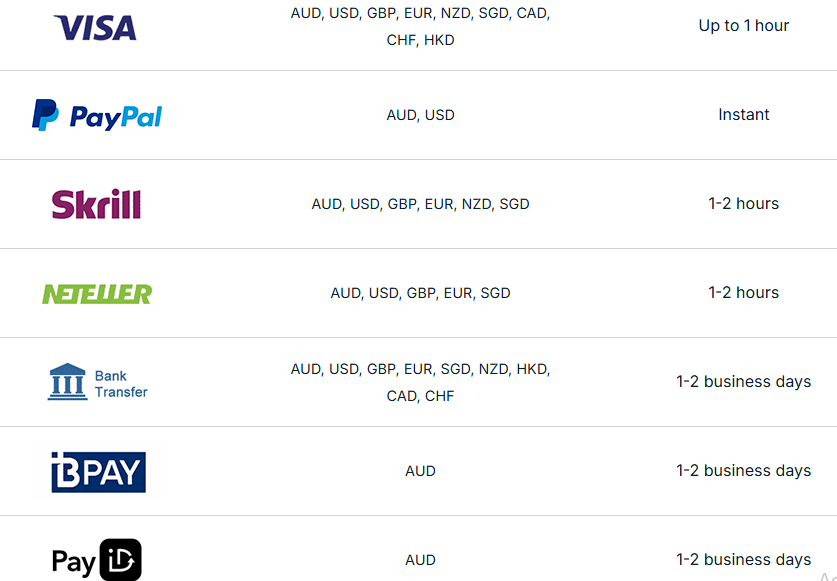Click the VISA supported currencies list

click(x=420, y=27)
